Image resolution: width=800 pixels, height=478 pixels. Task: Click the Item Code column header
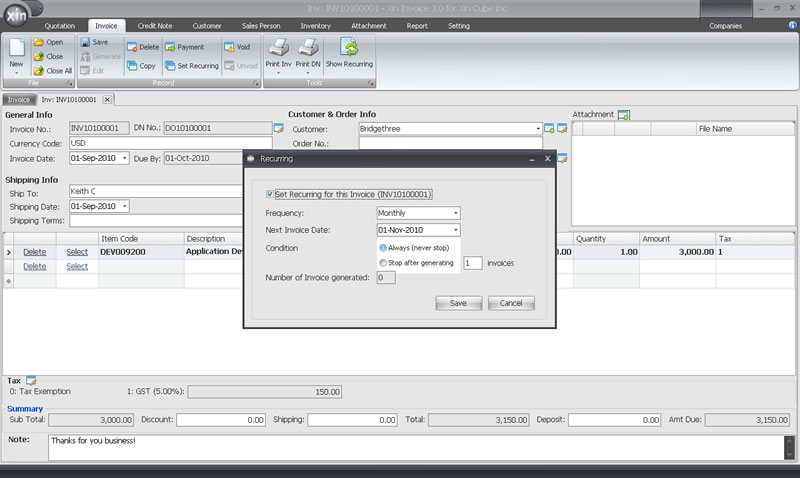(141, 239)
